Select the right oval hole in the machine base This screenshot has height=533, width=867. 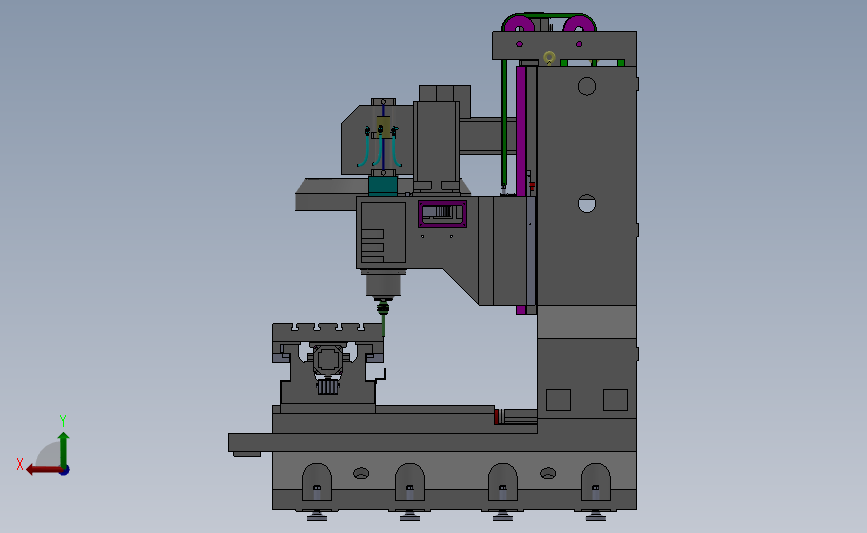(x=548, y=473)
